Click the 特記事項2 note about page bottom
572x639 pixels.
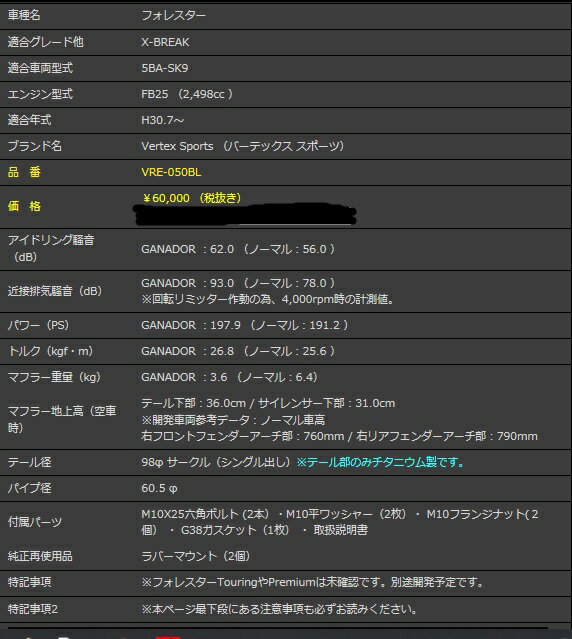point(279,609)
